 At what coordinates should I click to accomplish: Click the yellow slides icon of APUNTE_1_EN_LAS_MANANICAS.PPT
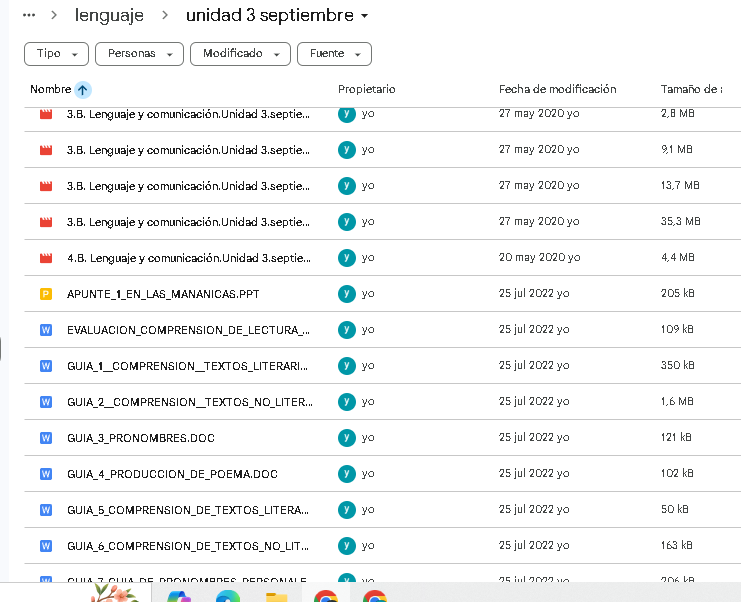(46, 294)
